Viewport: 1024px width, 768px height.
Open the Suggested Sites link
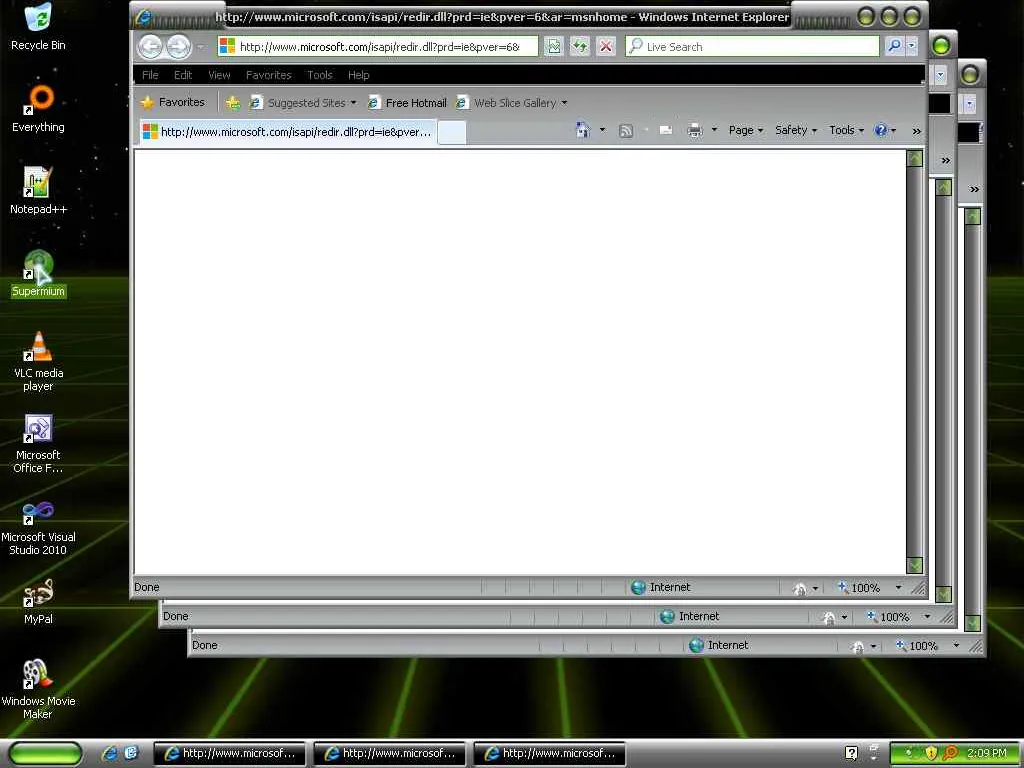pos(303,103)
